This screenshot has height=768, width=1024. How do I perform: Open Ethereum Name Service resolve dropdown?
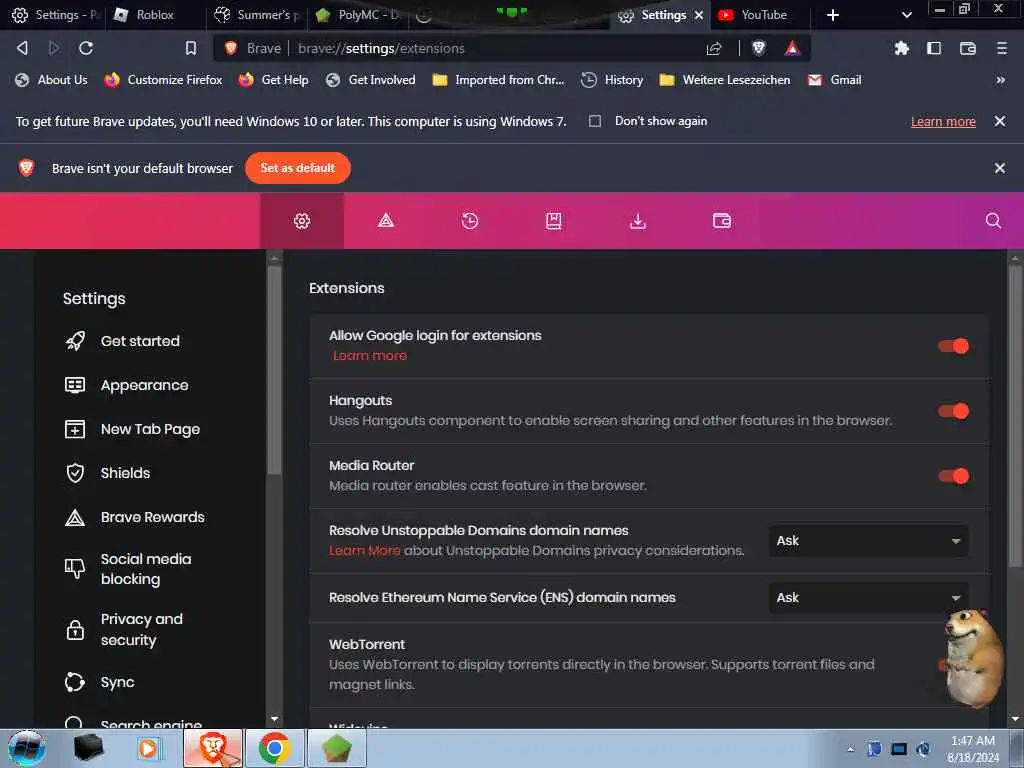click(x=869, y=598)
